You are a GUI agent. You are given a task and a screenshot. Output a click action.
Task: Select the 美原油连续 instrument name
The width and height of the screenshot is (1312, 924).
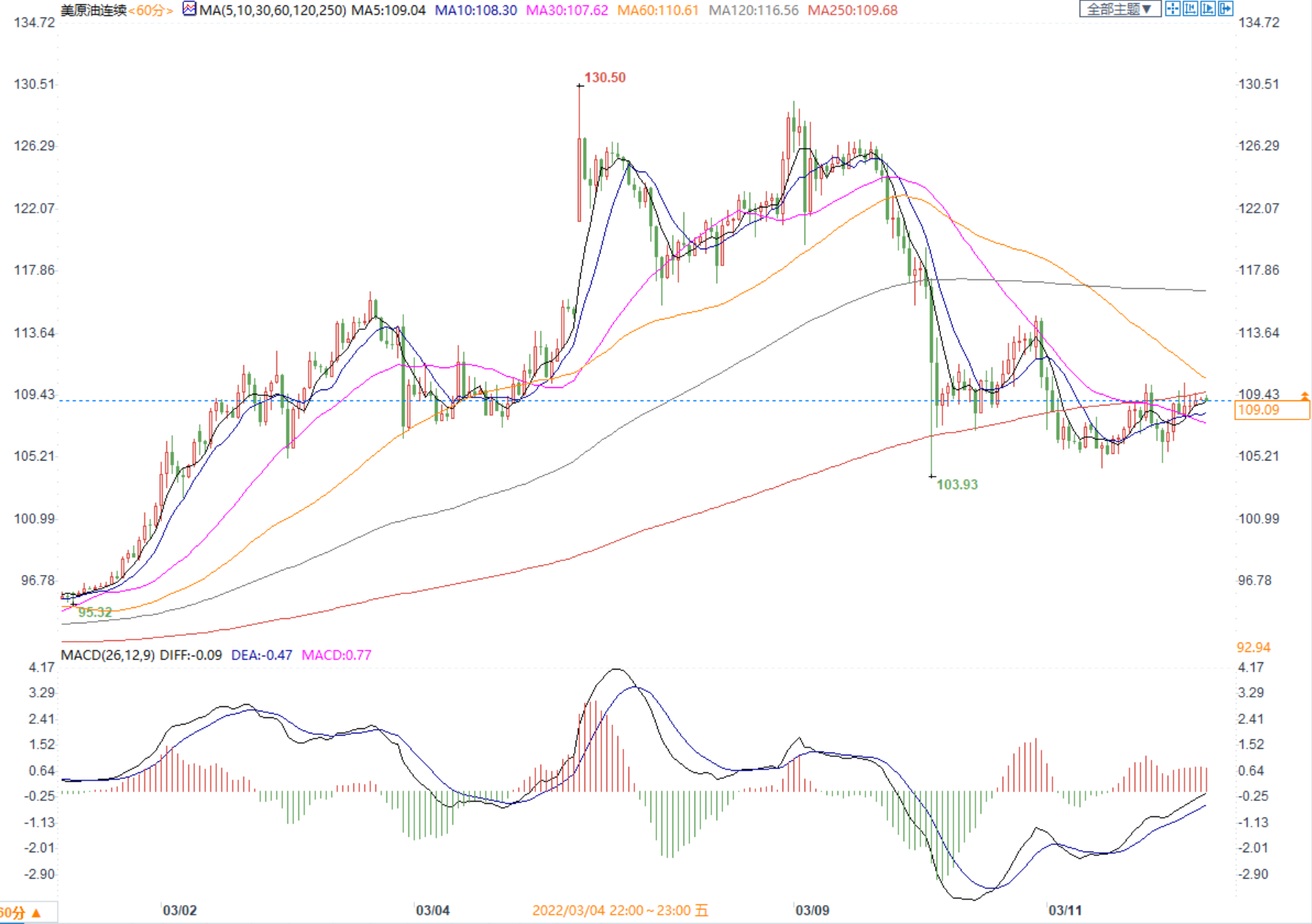pos(93,10)
